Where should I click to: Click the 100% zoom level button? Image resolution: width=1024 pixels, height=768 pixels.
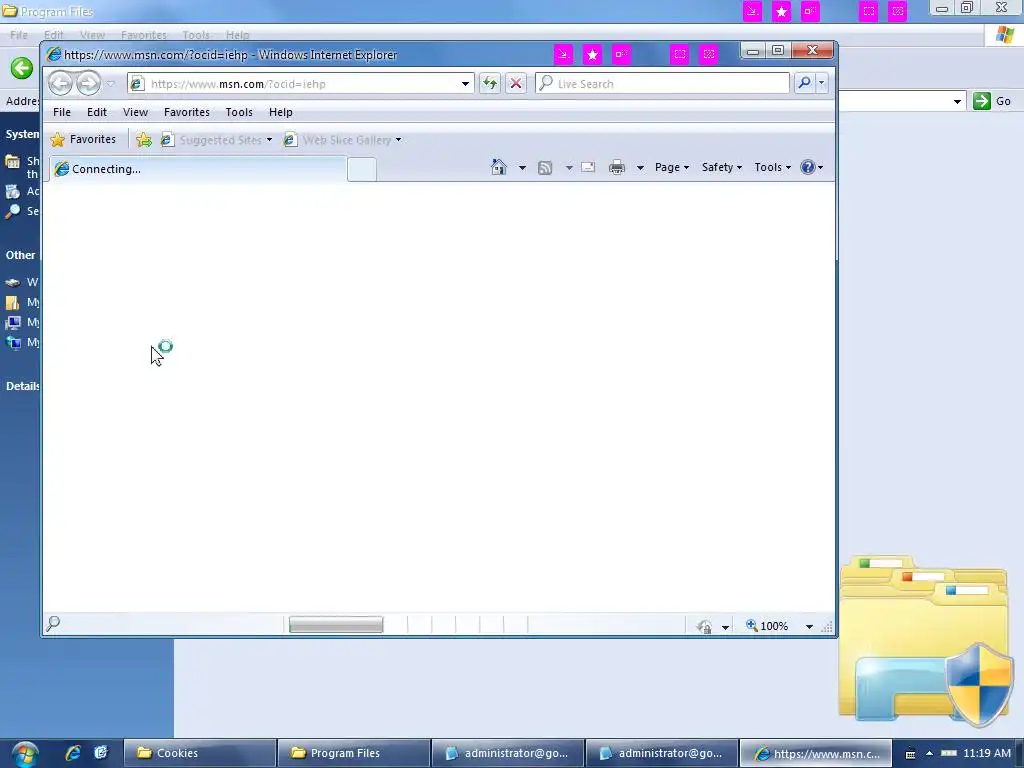pyautogui.click(x=767, y=626)
